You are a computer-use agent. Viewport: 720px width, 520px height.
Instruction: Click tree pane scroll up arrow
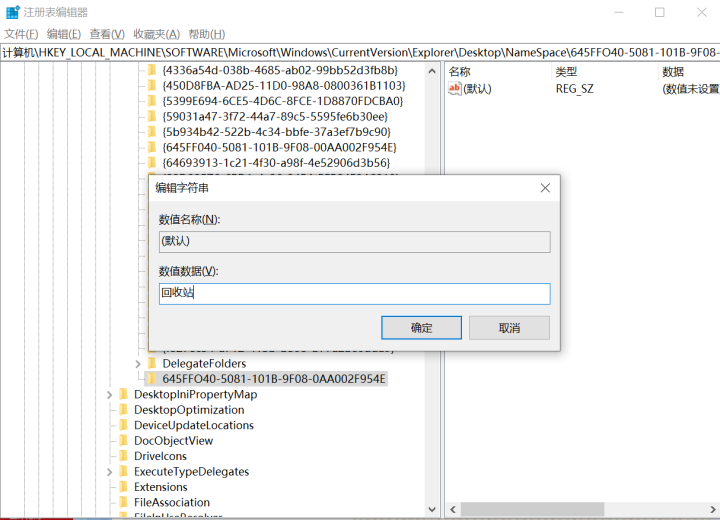point(432,71)
